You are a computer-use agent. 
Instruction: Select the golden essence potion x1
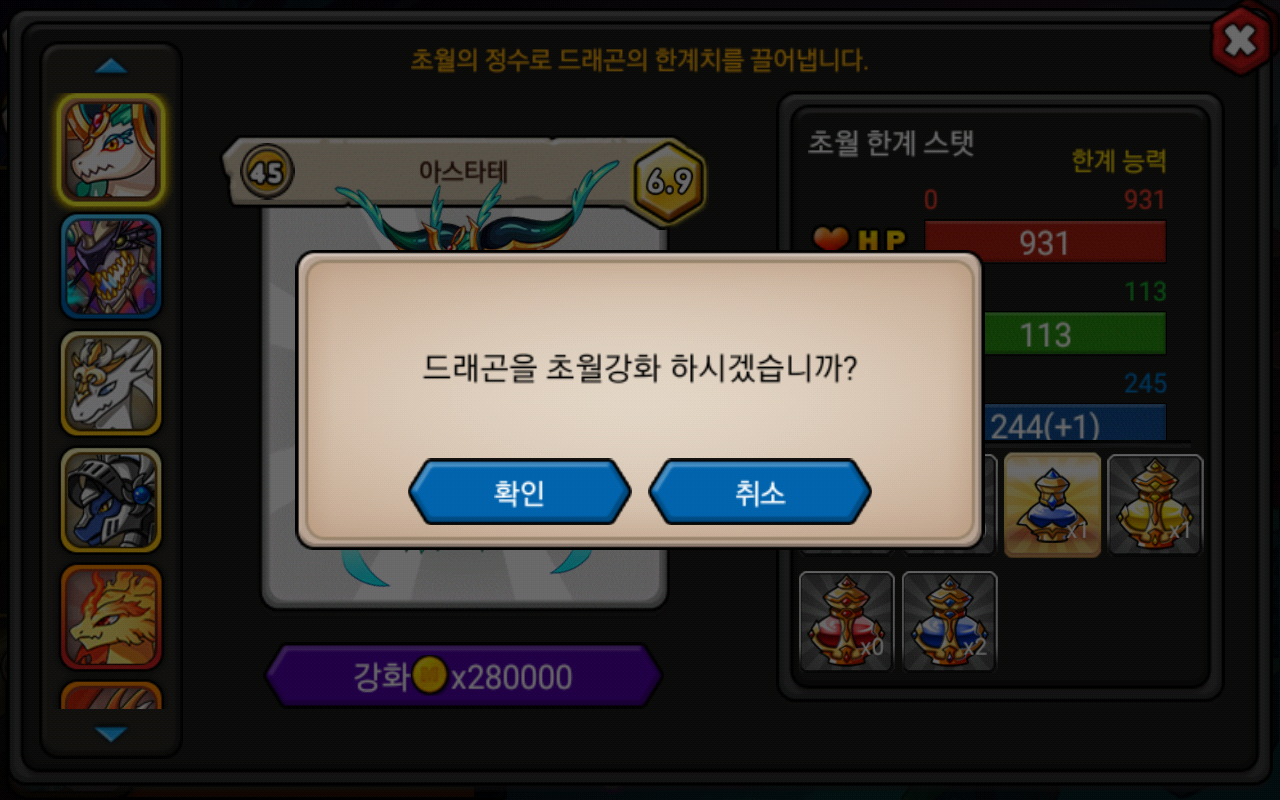click(x=1155, y=504)
